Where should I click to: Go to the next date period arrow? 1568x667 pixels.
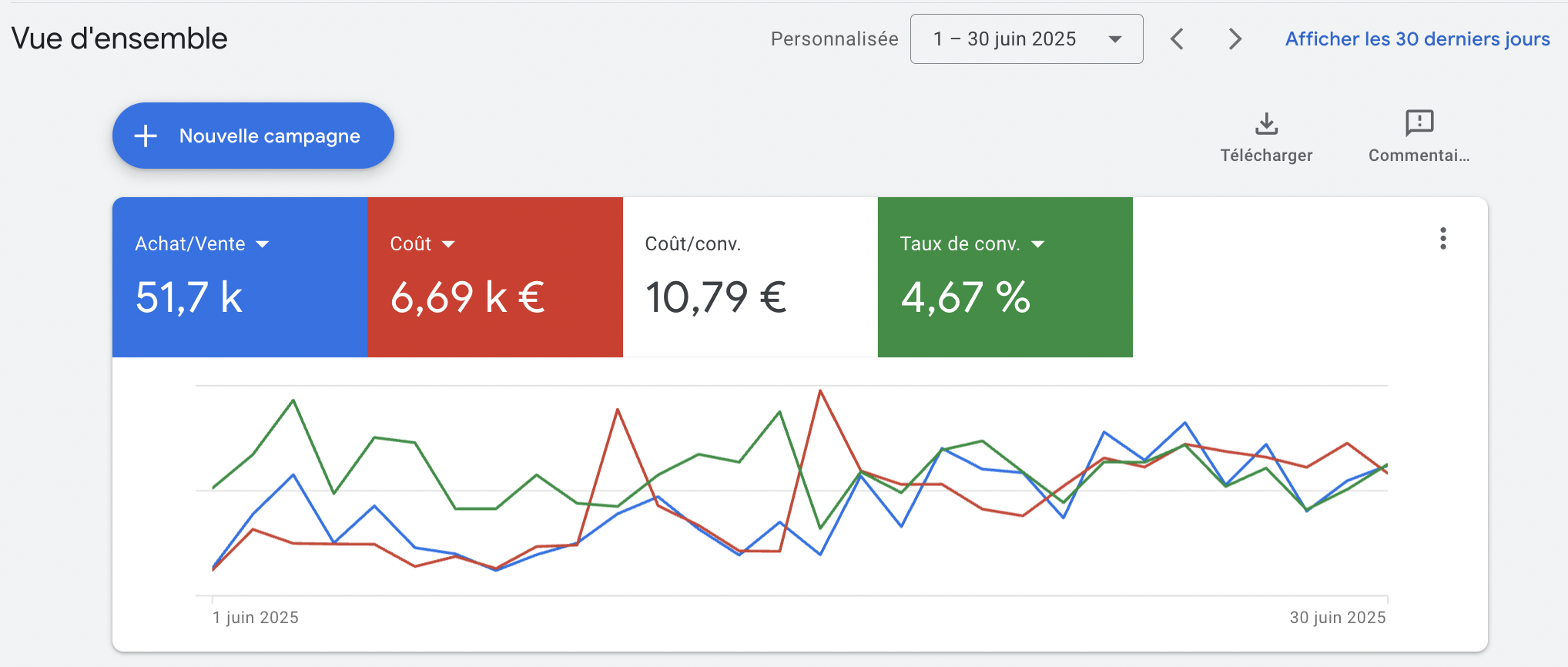[x=1235, y=39]
